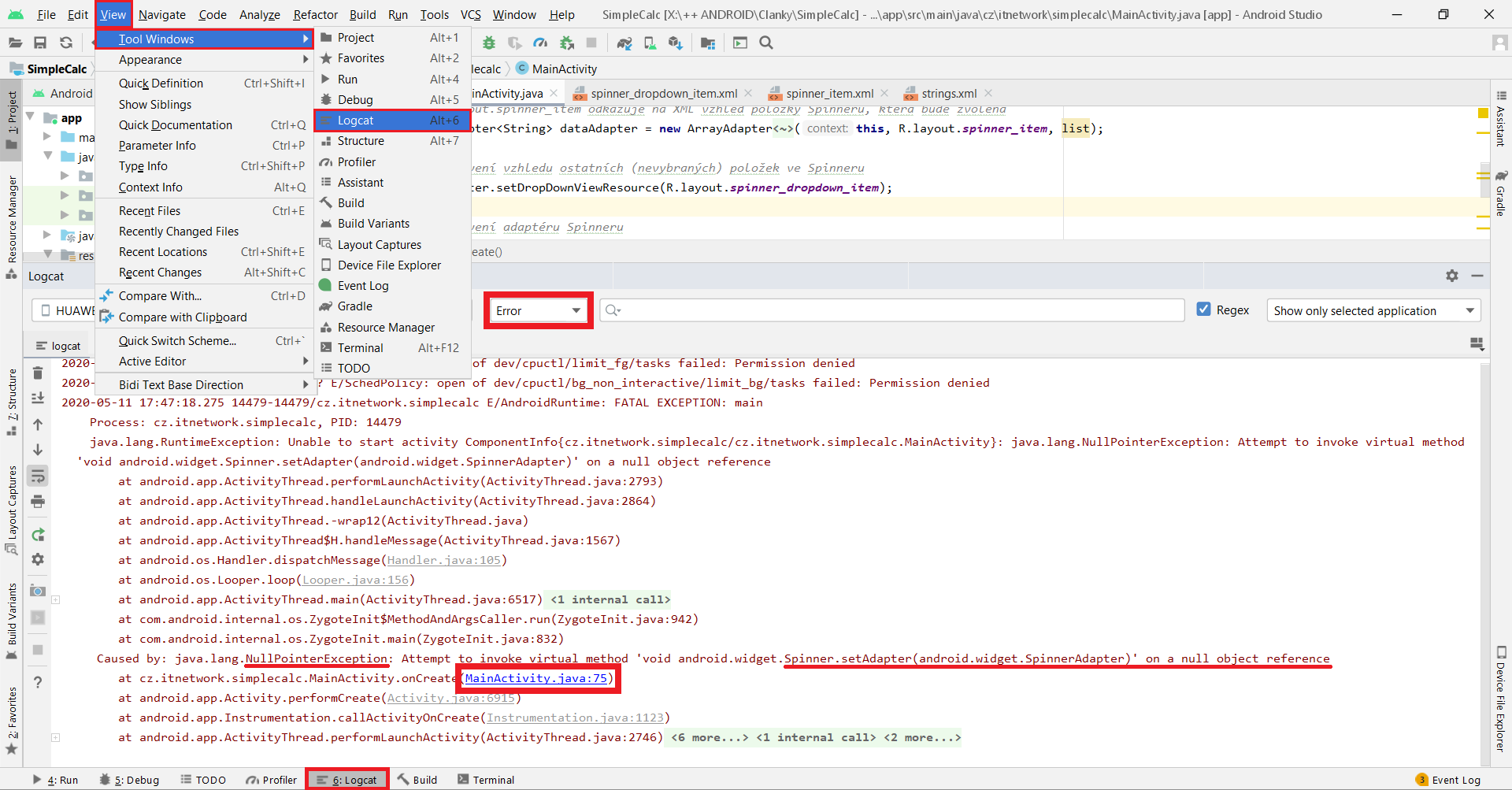Expand the 6 more folded stack frames
1512x790 pixels.
coord(708,737)
